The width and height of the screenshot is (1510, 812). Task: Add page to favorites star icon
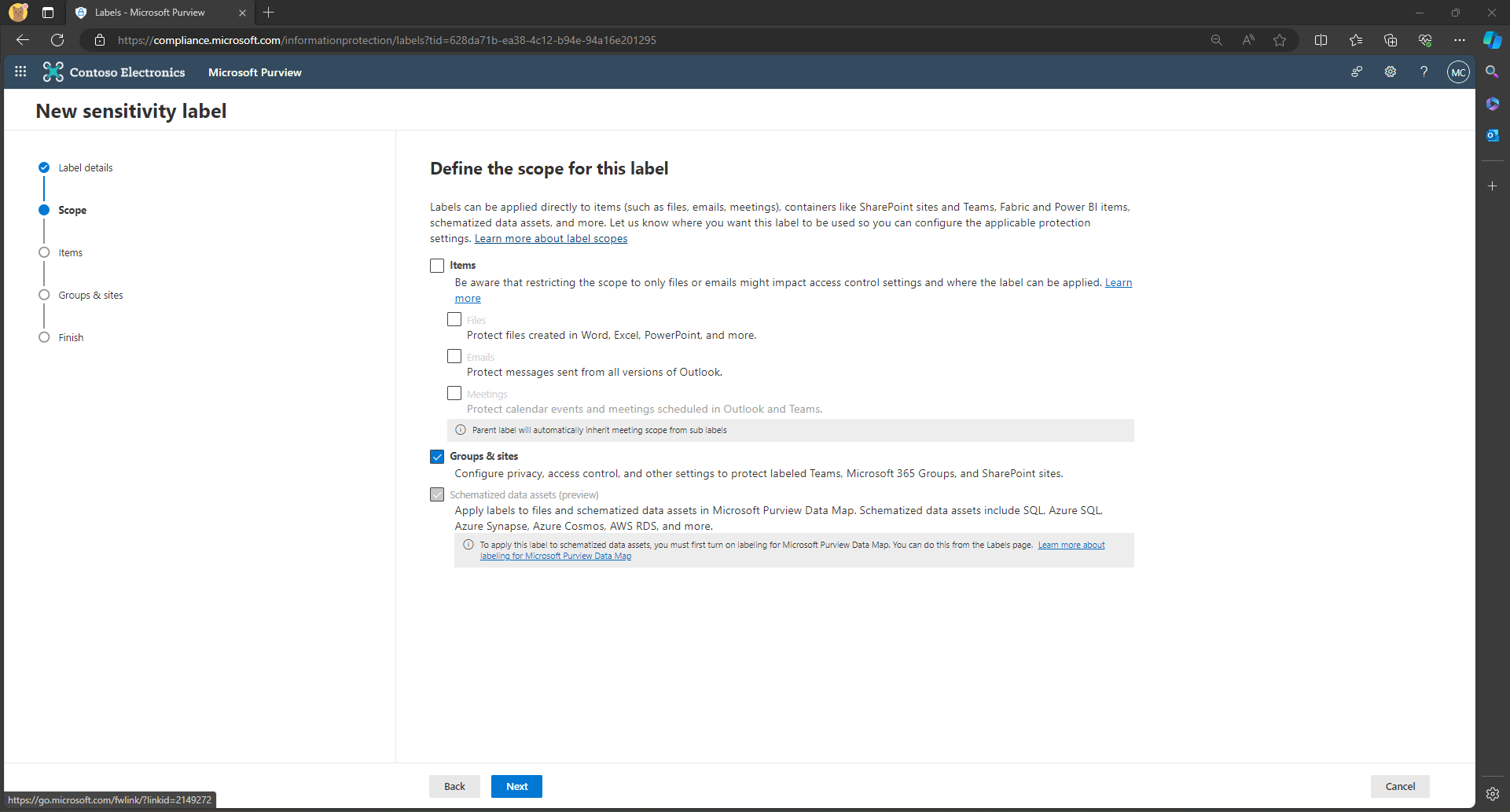(x=1280, y=40)
